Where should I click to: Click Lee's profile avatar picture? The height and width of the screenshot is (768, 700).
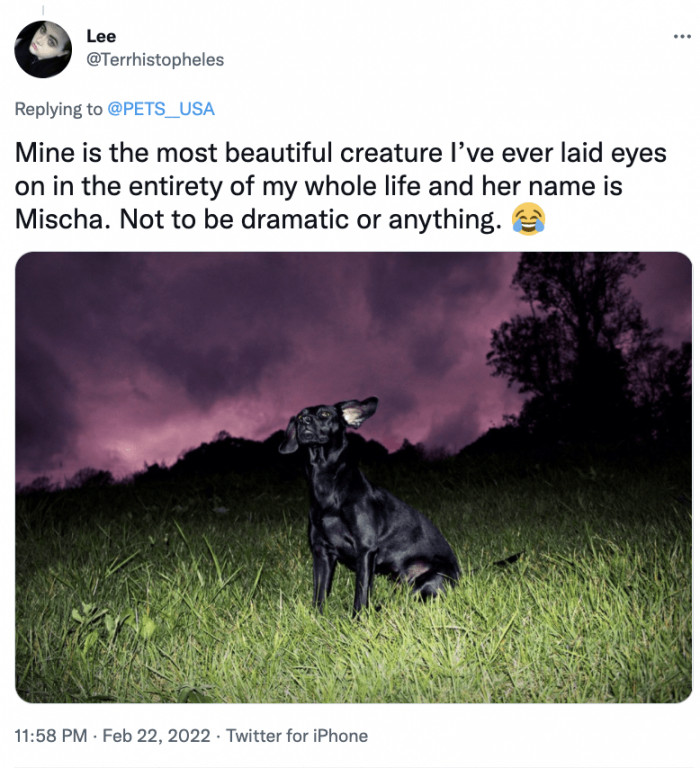click(x=43, y=49)
